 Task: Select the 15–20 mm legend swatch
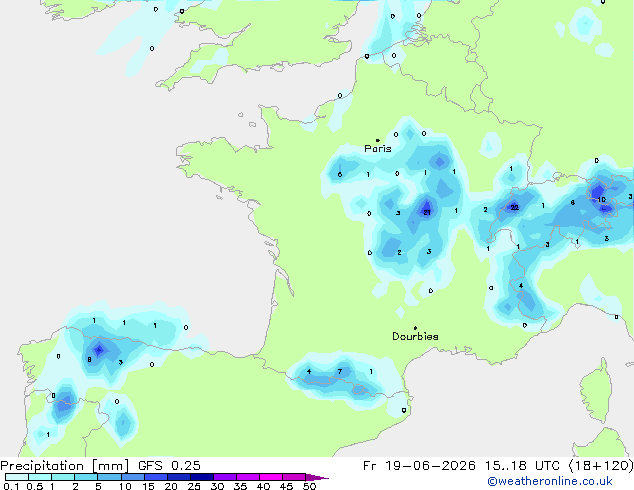coord(156,477)
